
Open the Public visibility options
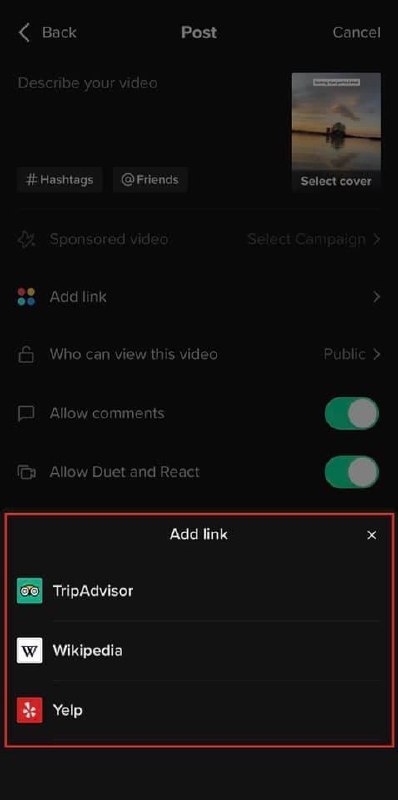(x=352, y=354)
